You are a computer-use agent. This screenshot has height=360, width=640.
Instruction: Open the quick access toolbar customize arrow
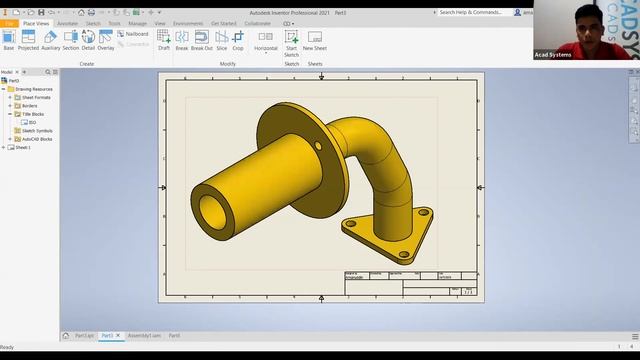click(159, 13)
